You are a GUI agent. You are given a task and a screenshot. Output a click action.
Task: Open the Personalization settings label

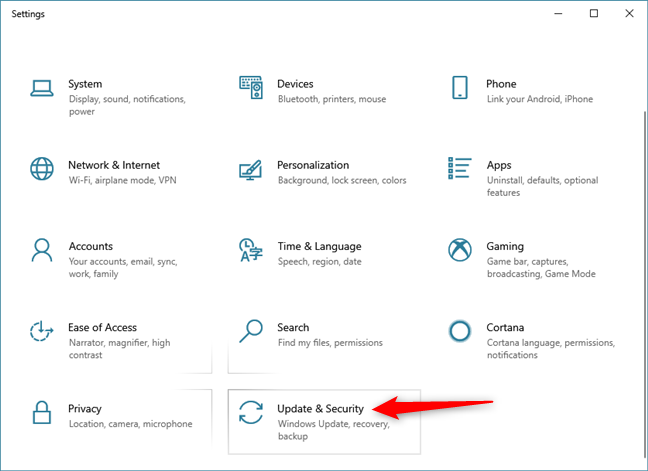click(313, 166)
